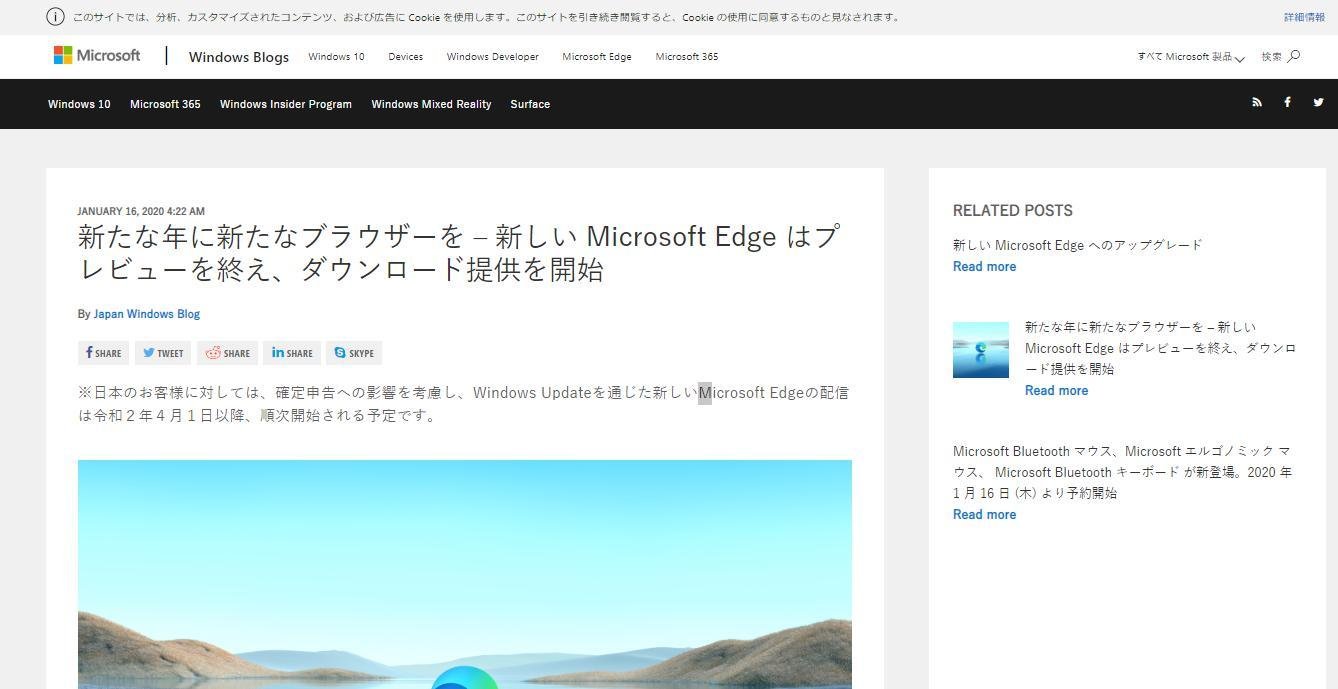Open the Twitter icon in the navigation bar
This screenshot has width=1338, height=689.
point(1318,102)
